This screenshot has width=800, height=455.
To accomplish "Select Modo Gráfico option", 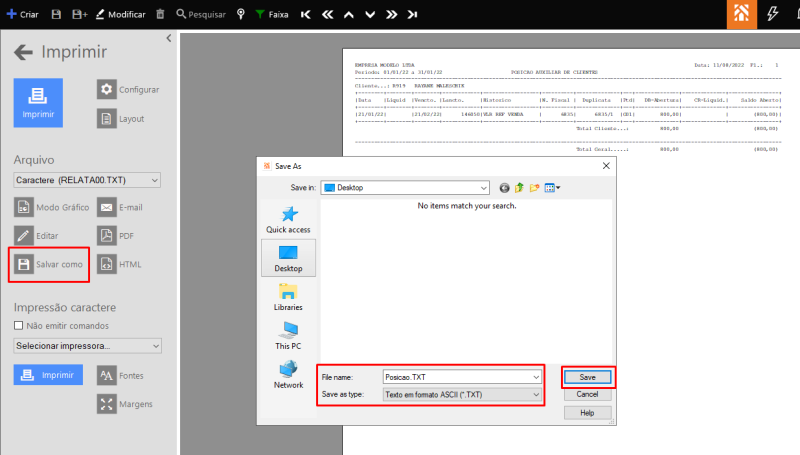I will coord(52,207).
